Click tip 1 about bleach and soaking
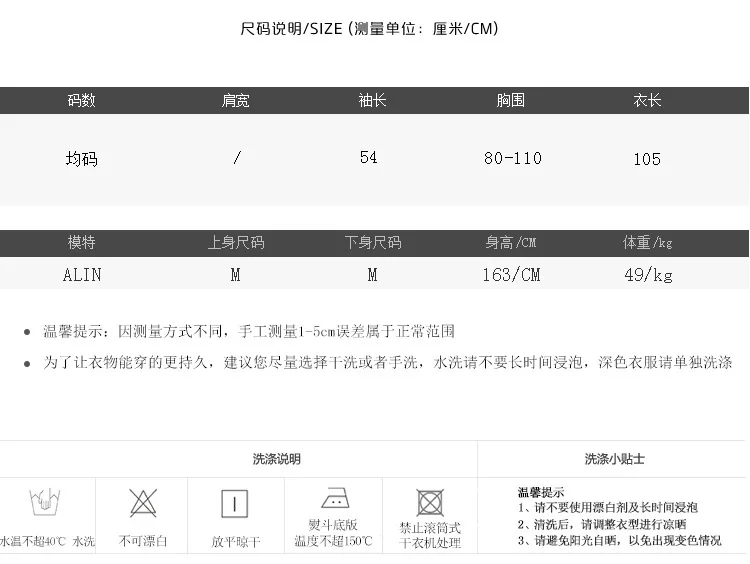Screen dimensions: 750x564 (607, 508)
